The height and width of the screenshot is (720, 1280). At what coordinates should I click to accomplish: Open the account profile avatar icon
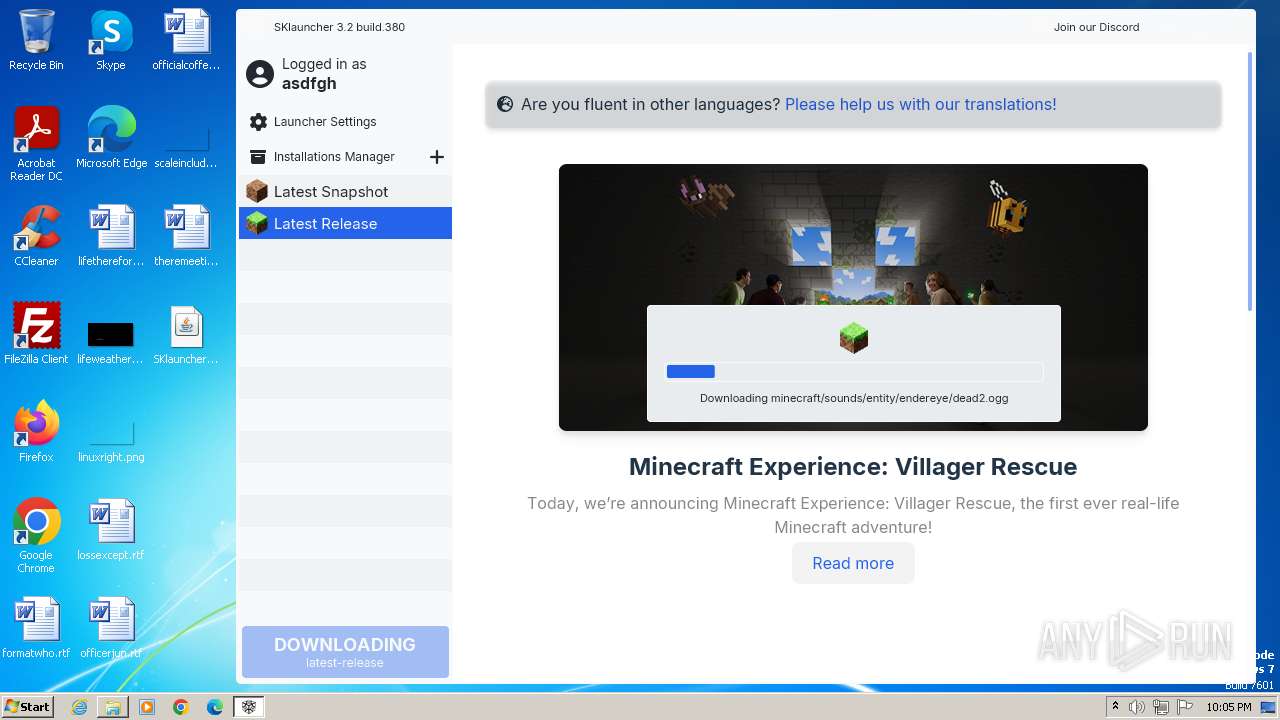pyautogui.click(x=260, y=74)
